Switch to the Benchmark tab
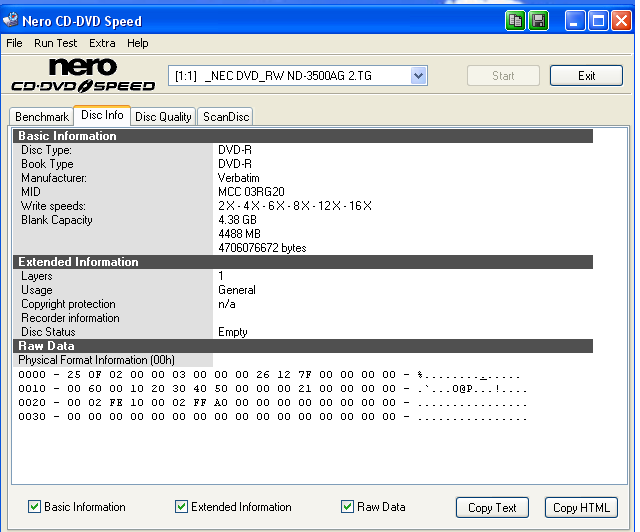 pyautogui.click(x=42, y=117)
